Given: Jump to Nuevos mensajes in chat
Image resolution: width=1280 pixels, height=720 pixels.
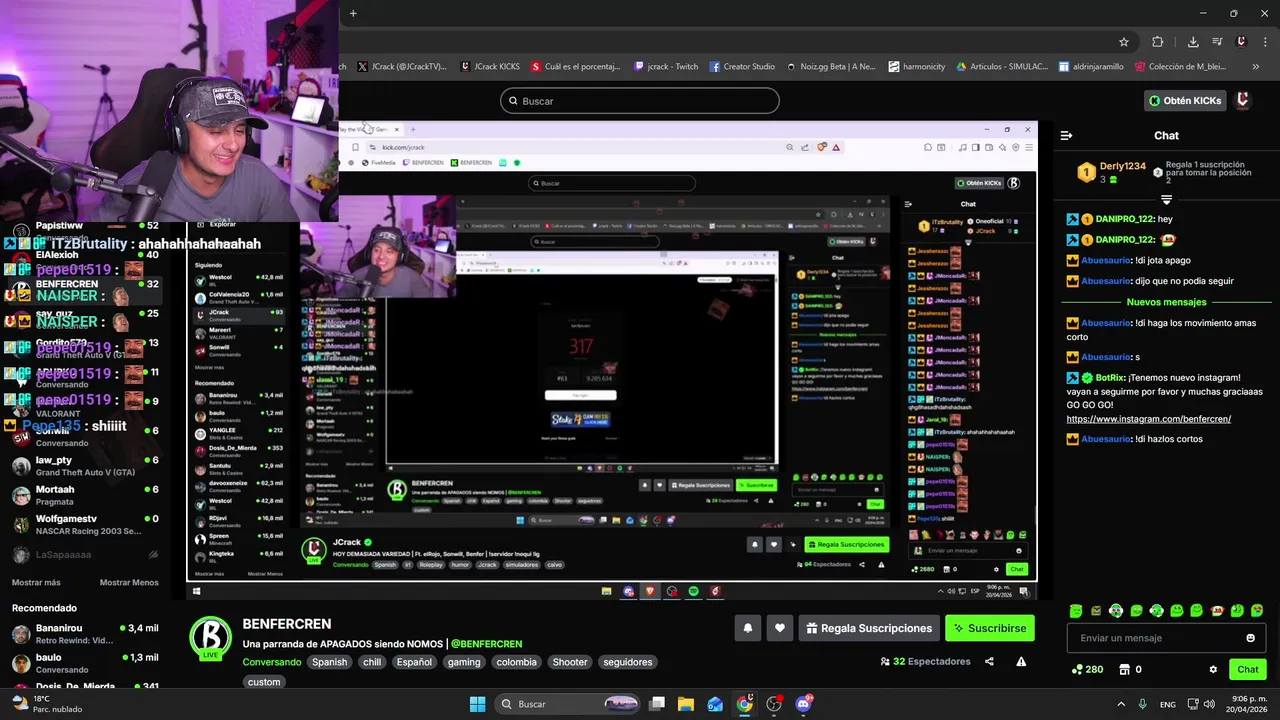Looking at the screenshot, I should [1166, 302].
